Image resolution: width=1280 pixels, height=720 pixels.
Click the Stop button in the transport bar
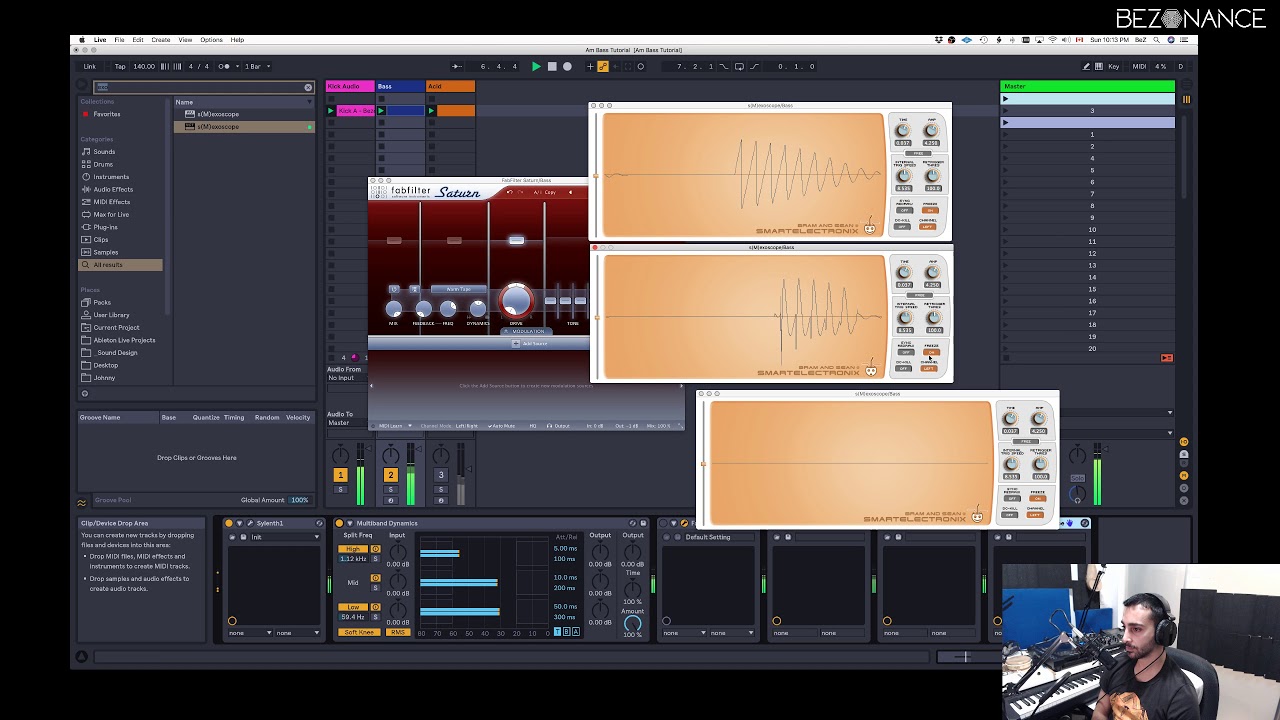(x=552, y=66)
